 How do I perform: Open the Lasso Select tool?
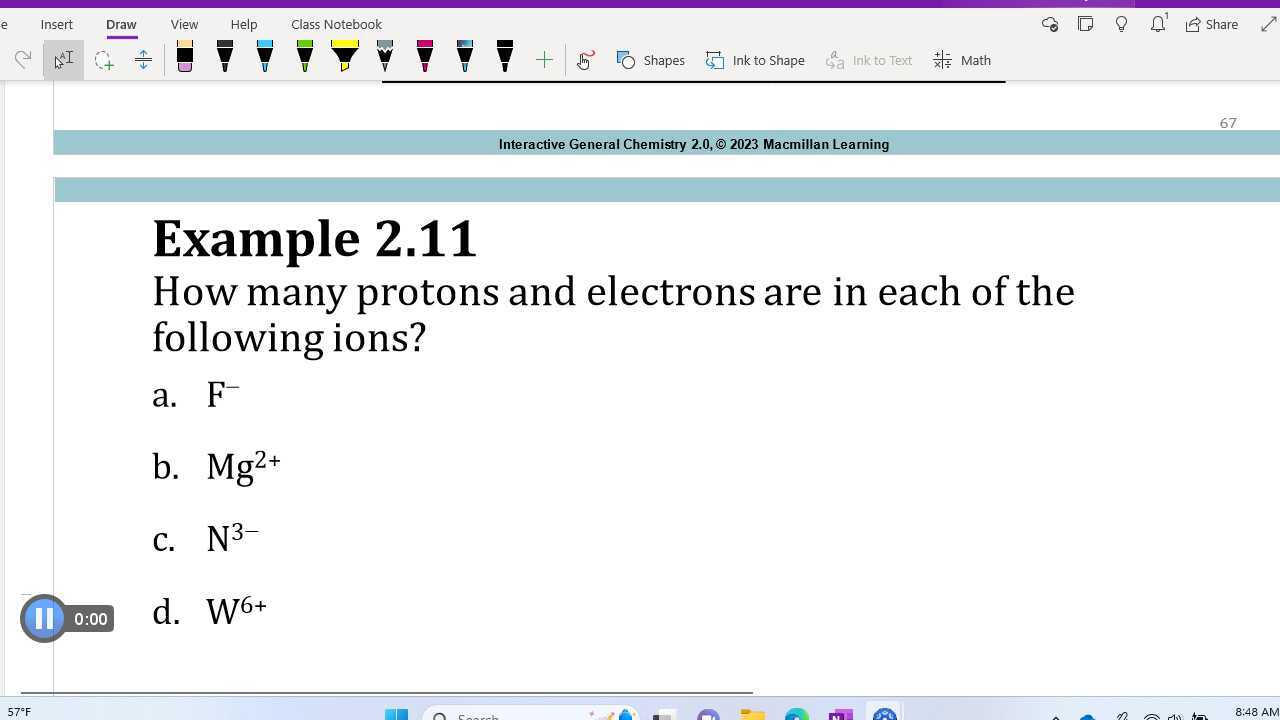[104, 59]
